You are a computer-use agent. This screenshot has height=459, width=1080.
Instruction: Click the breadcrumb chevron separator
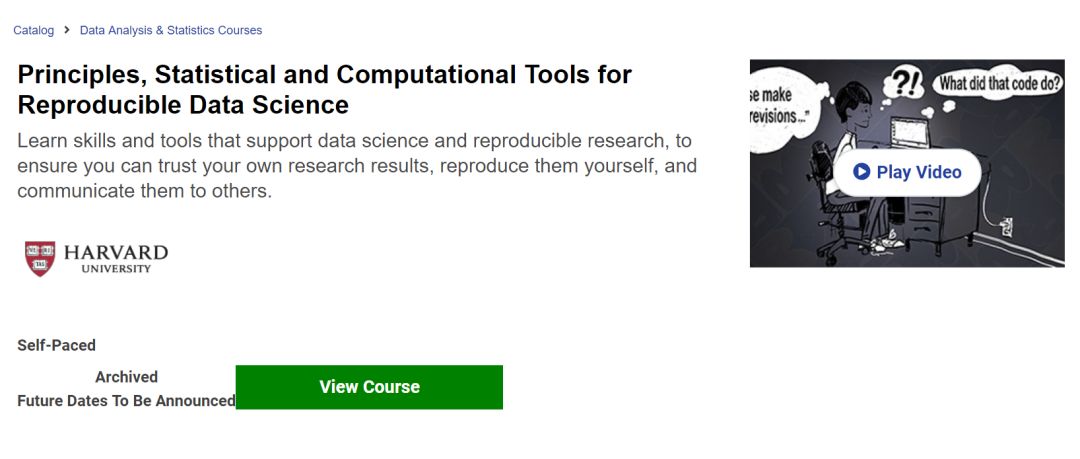(x=67, y=30)
